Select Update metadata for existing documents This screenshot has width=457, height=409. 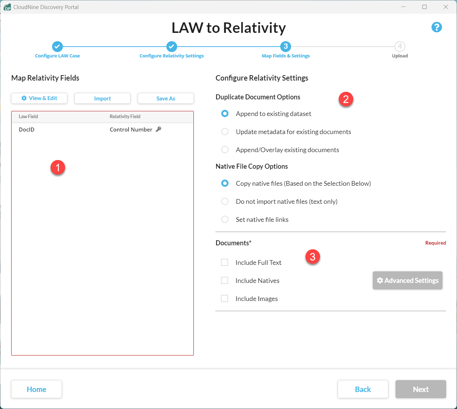[x=225, y=132]
